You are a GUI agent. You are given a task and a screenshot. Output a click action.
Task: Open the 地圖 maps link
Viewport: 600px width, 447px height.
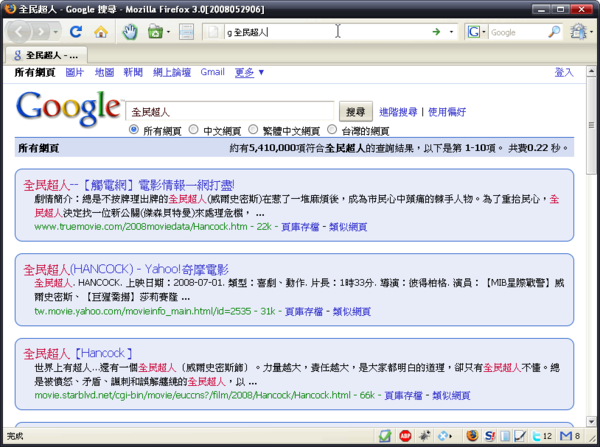(104, 72)
